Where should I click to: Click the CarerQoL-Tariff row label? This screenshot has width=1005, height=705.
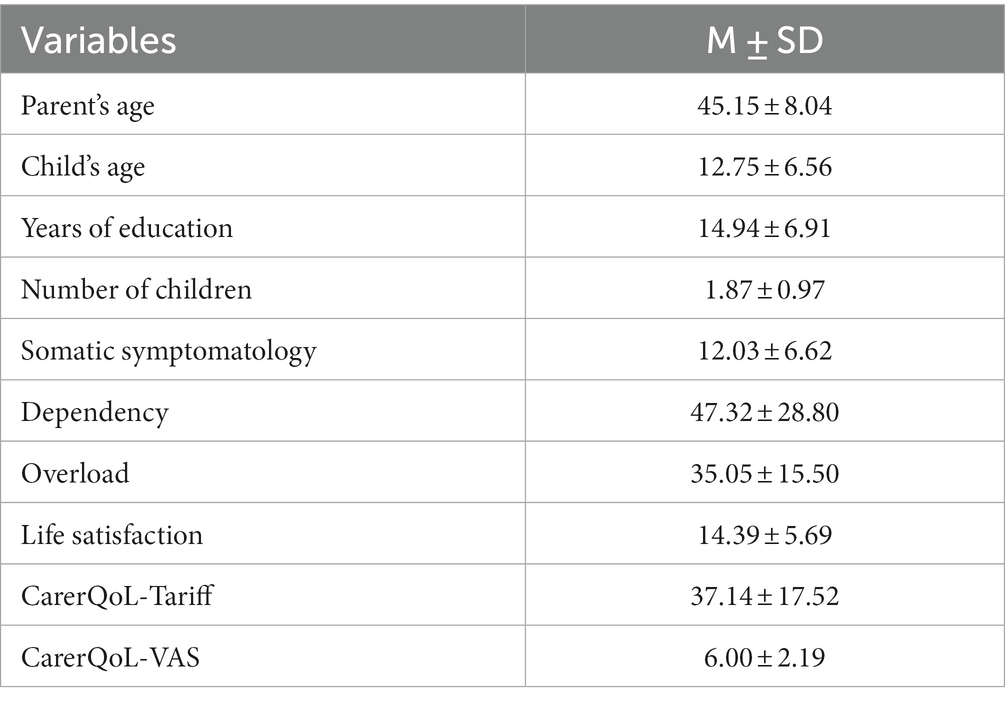click(117, 596)
